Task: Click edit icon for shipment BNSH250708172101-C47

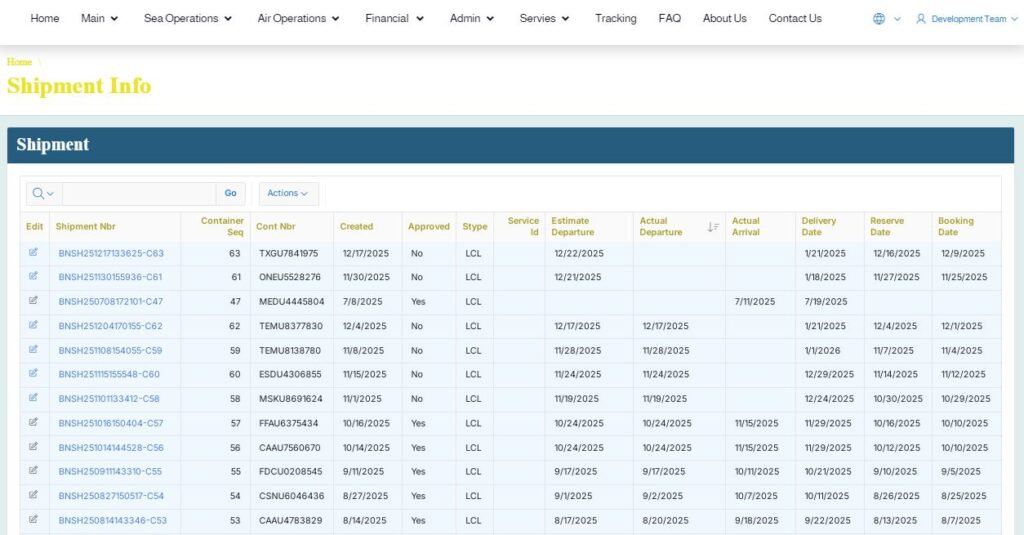Action: pyautogui.click(x=33, y=300)
